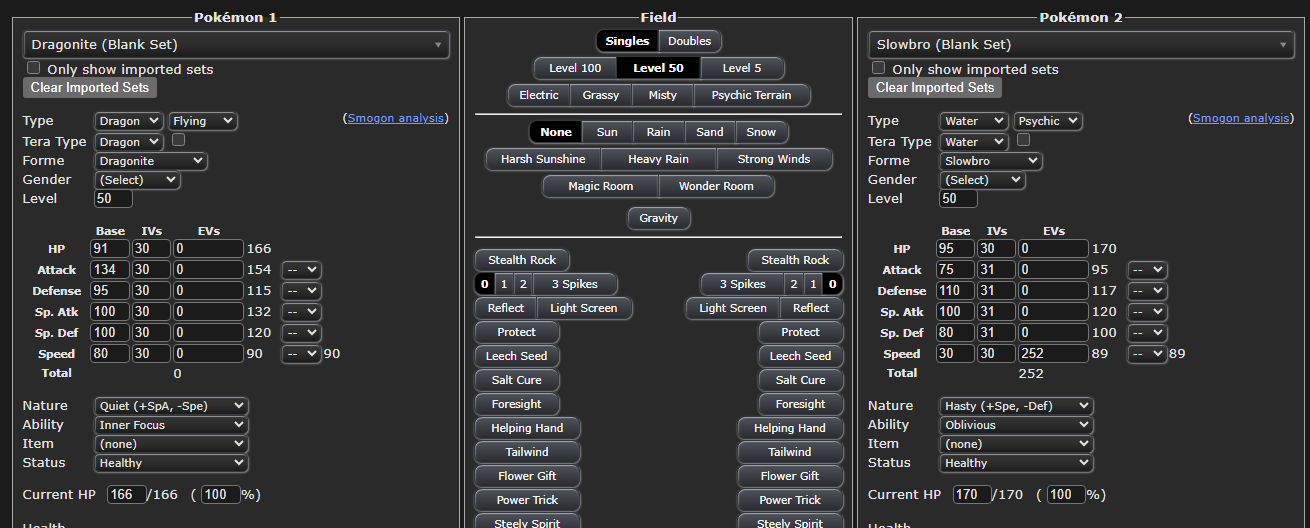The image size is (1310, 528).
Task: Toggle Tailwind on Pokémon 2's side
Action: 790,452
